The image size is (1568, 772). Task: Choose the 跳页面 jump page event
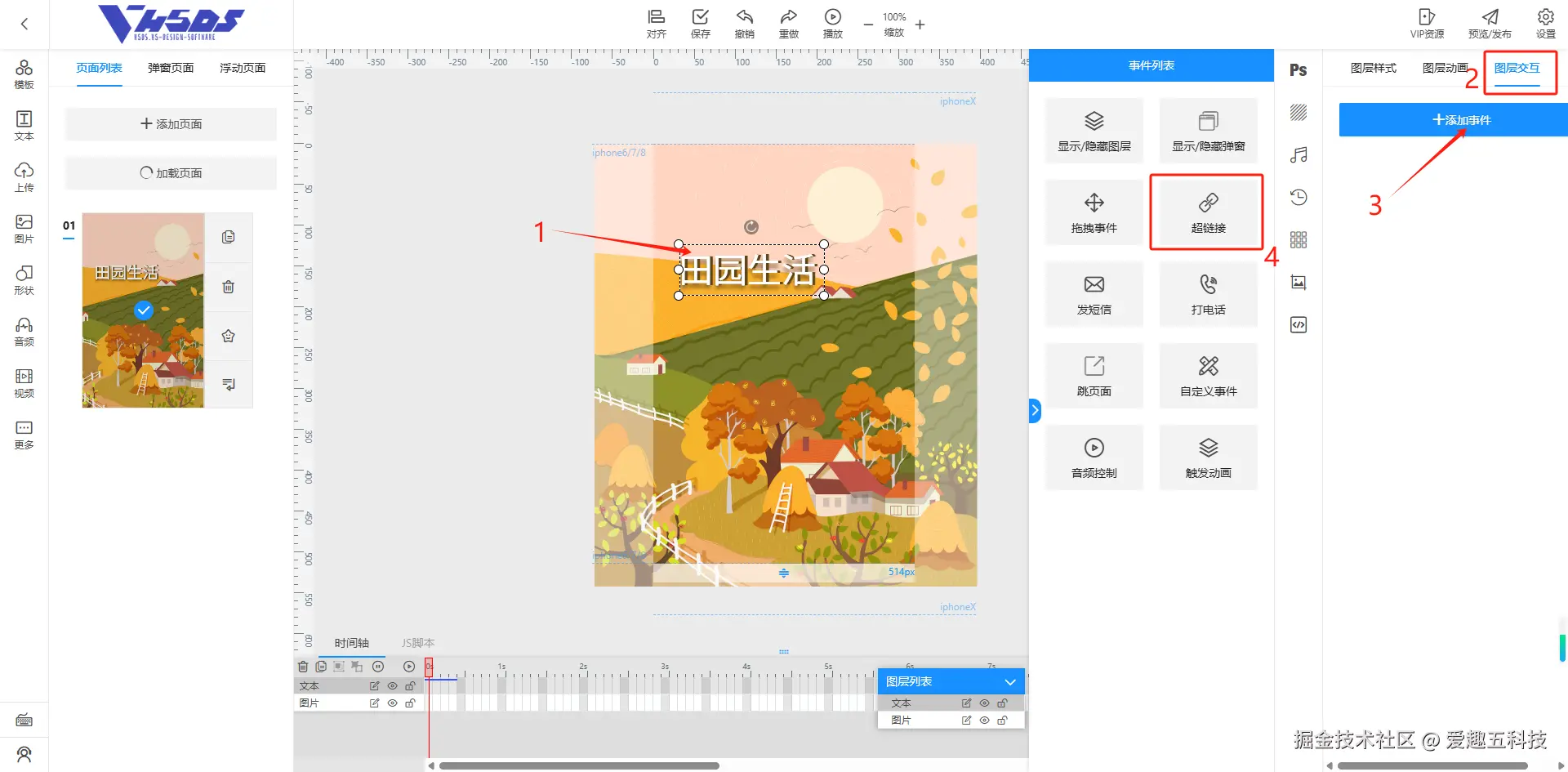click(1094, 376)
